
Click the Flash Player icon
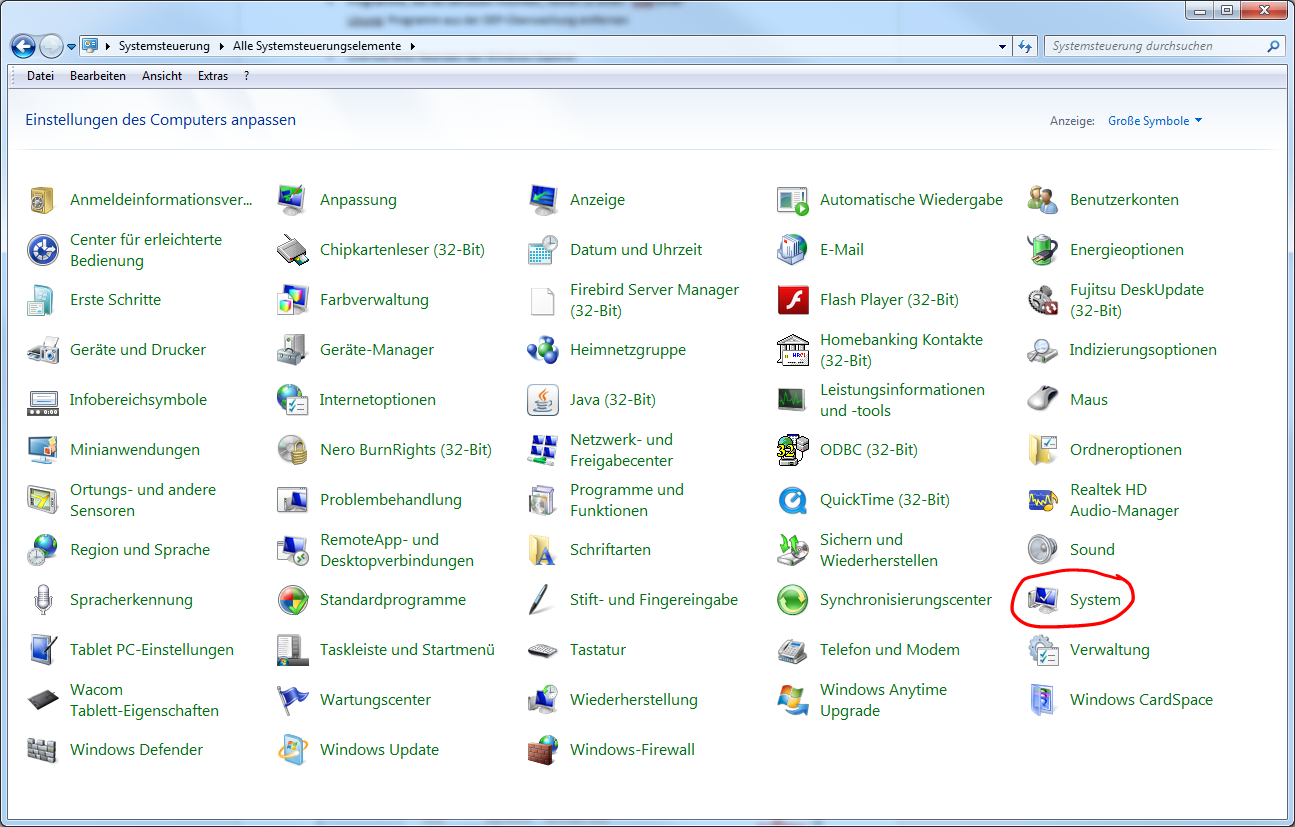793,300
